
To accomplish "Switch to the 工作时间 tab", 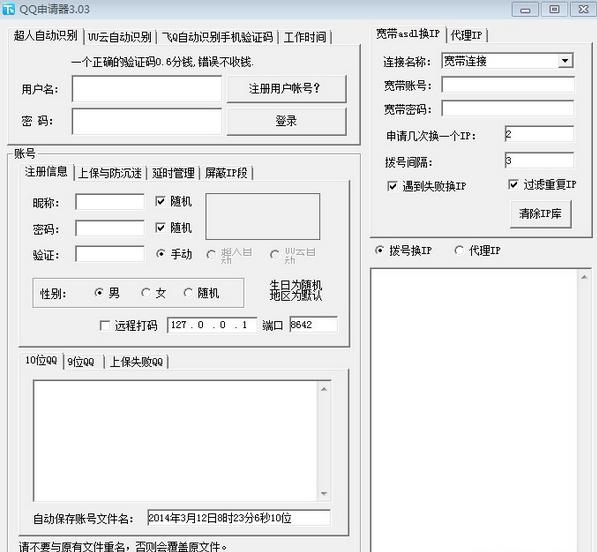I will click(305, 37).
